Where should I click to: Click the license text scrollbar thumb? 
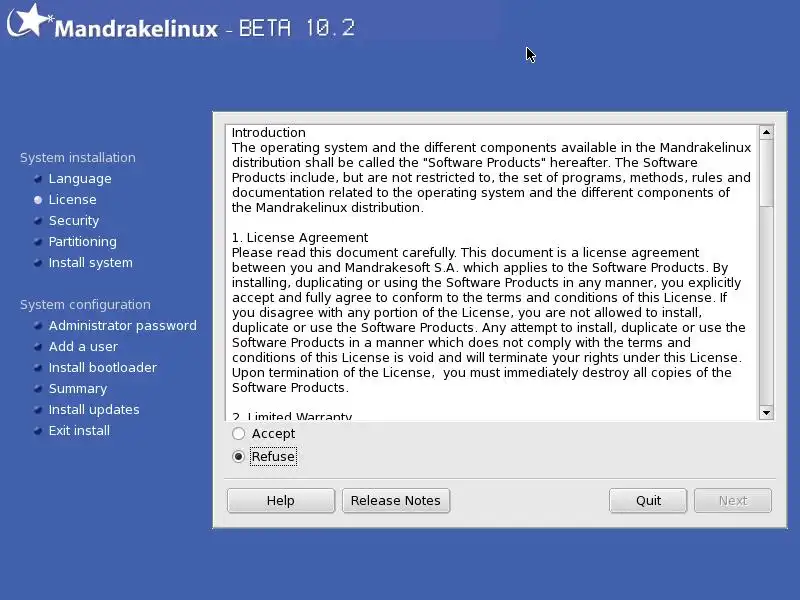[x=766, y=173]
